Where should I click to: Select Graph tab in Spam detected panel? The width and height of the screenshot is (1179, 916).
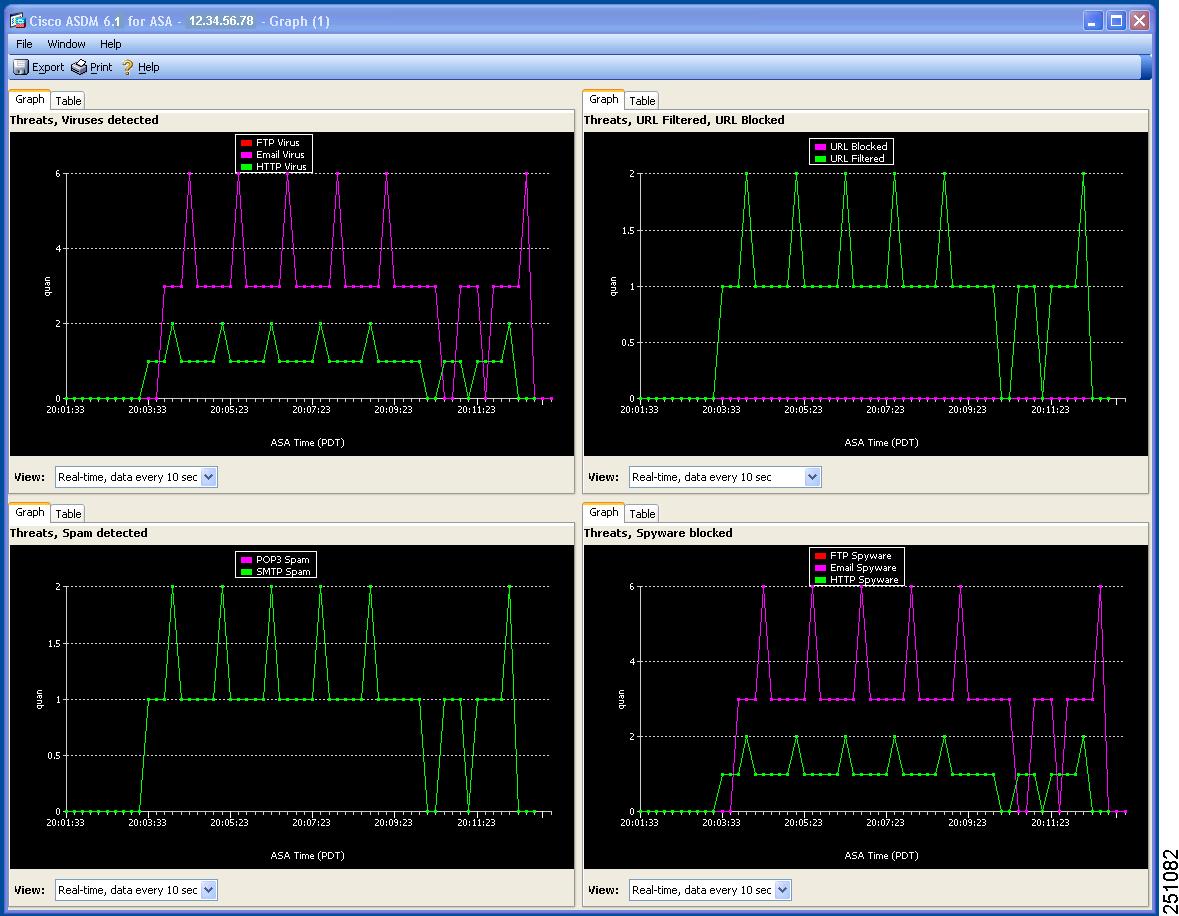(x=30, y=512)
